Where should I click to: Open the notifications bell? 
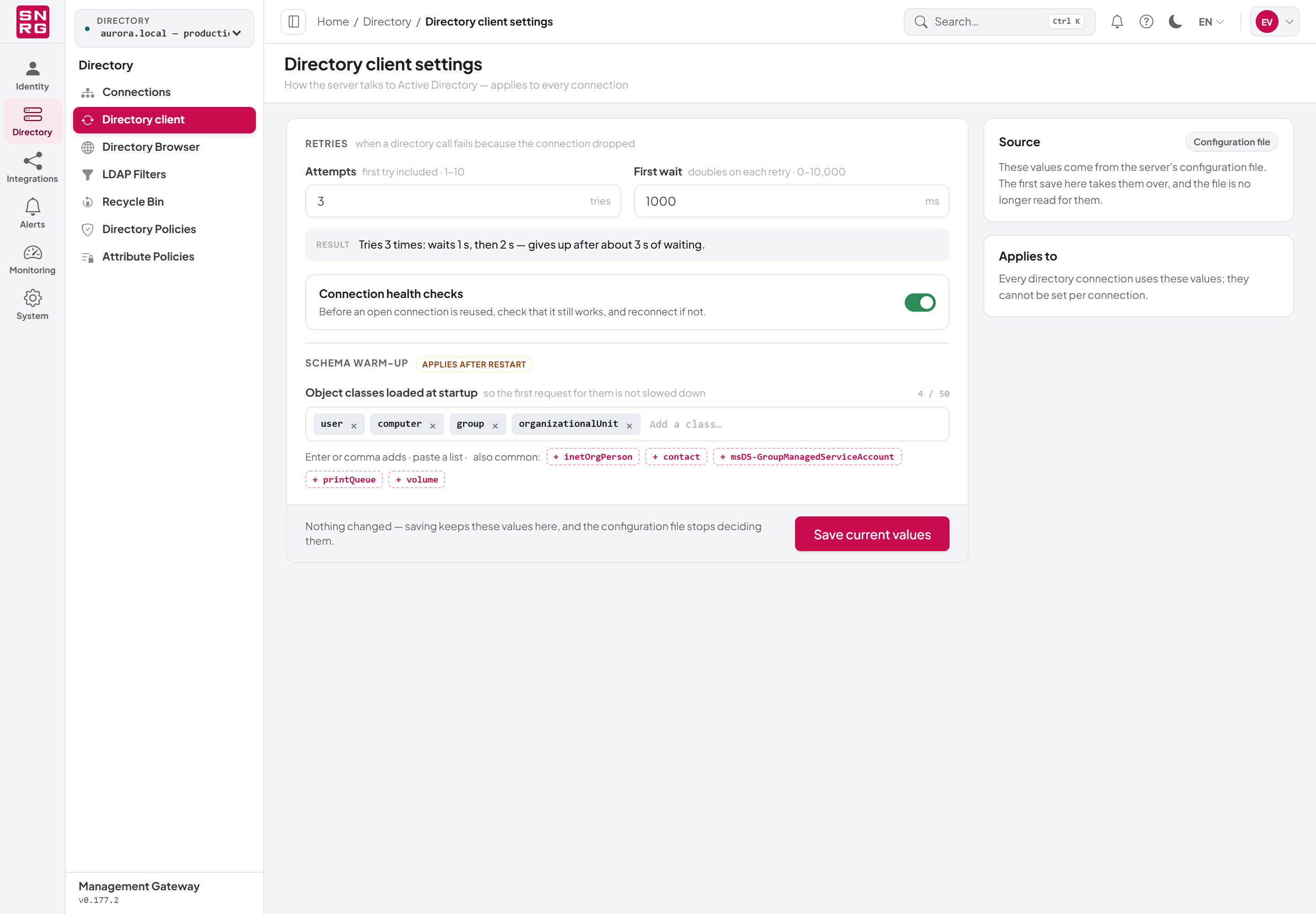click(x=1117, y=22)
